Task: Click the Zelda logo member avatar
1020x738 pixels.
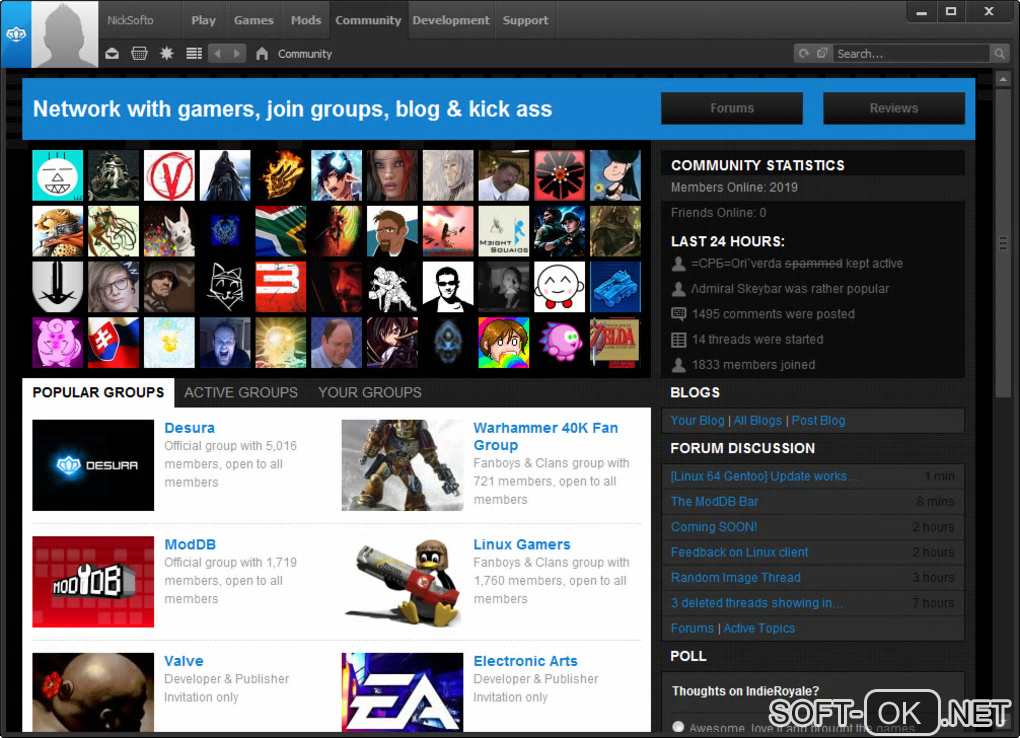Action: click(x=615, y=342)
